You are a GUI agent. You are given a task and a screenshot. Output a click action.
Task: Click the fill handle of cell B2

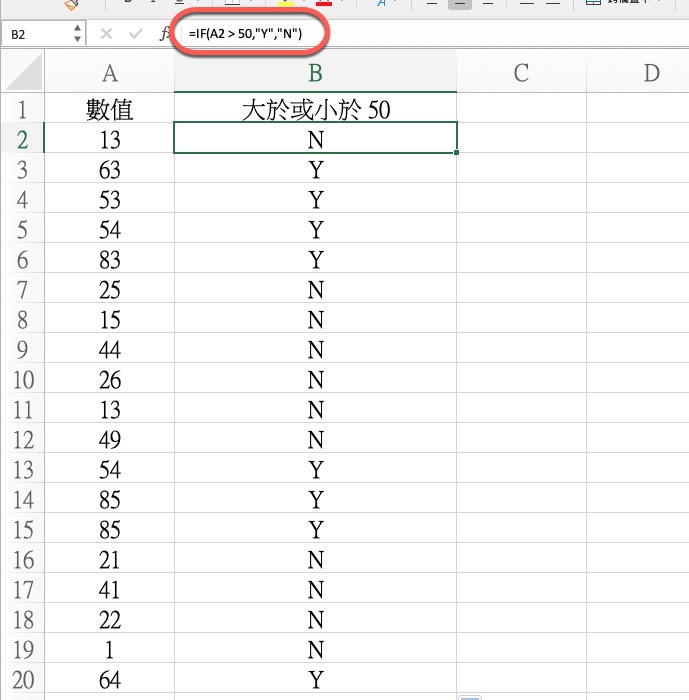[x=456, y=153]
